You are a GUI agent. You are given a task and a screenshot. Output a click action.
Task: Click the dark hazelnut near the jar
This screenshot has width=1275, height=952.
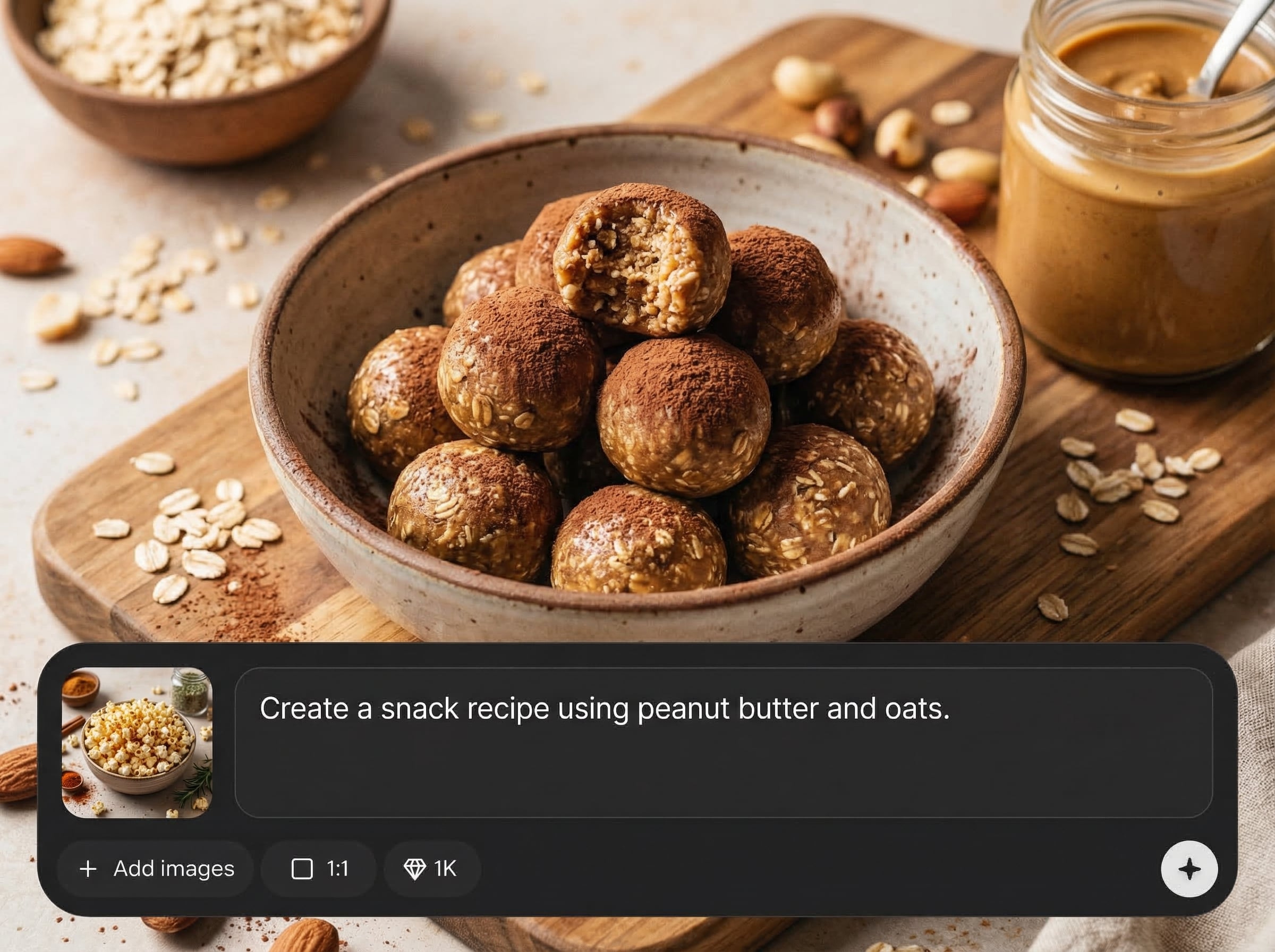(x=838, y=122)
